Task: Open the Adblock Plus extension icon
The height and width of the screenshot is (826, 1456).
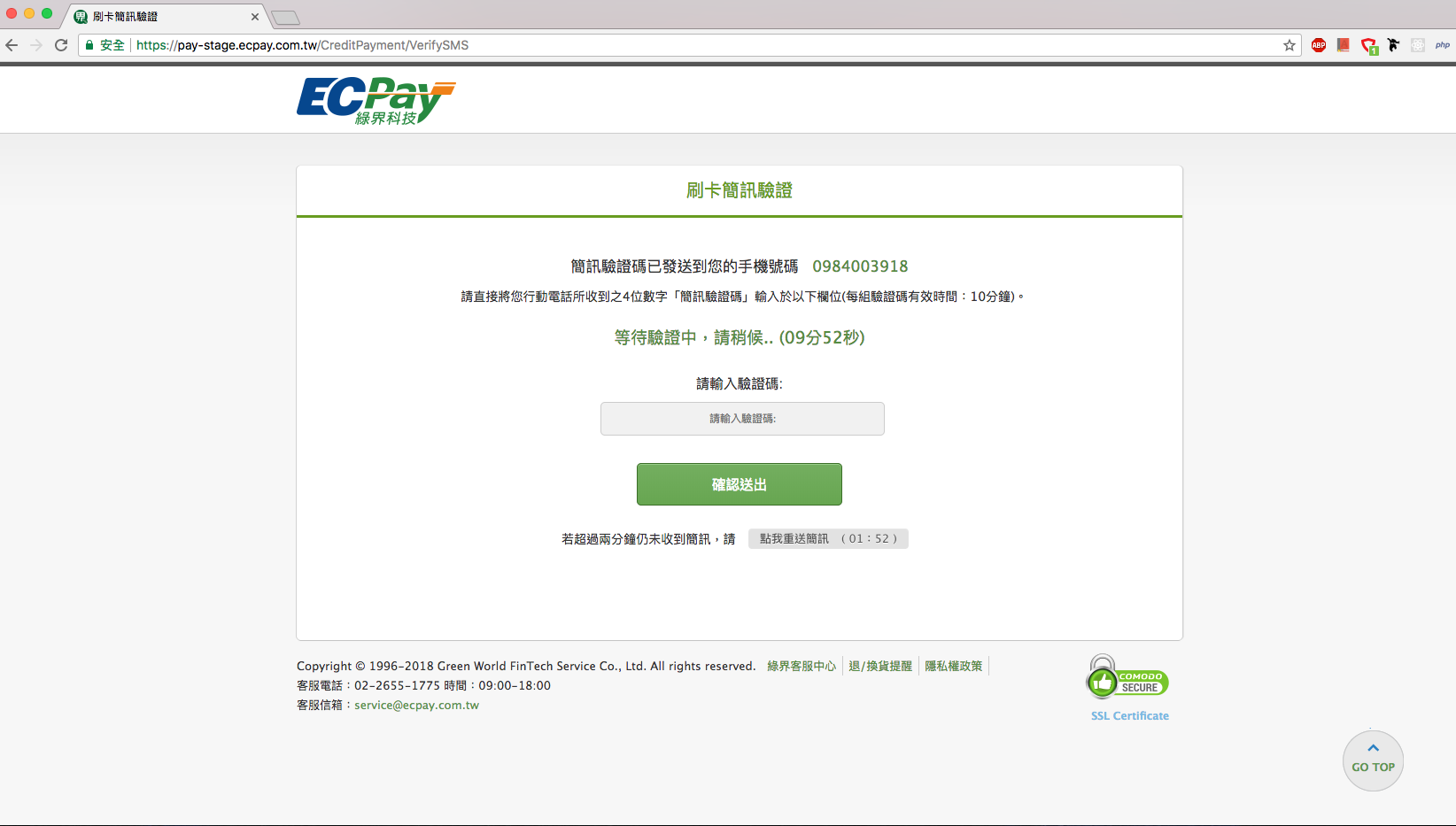Action: point(1319,45)
